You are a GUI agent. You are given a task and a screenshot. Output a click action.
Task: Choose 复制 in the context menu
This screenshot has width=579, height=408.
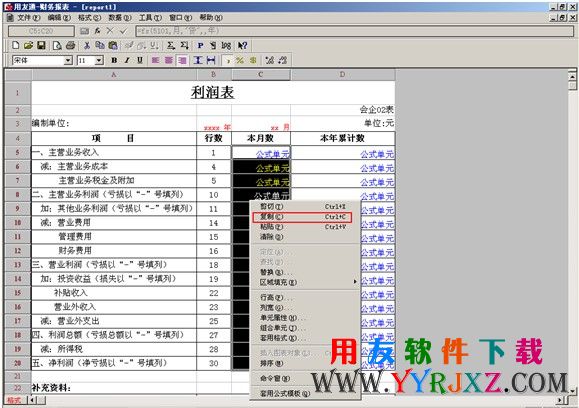(302, 217)
